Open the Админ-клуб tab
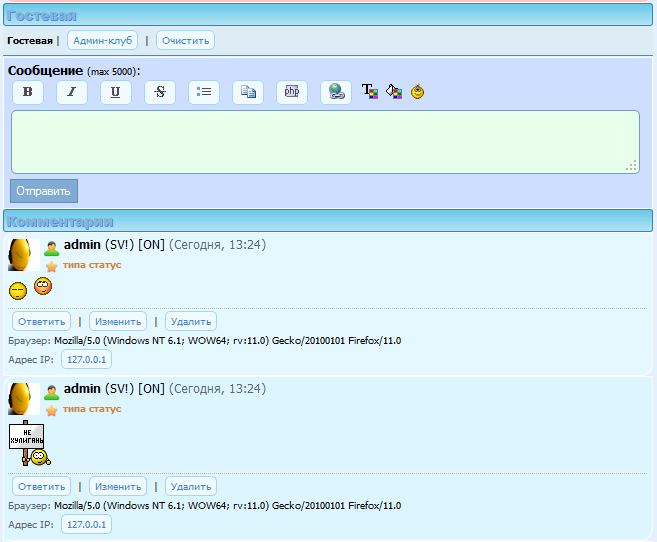The height and width of the screenshot is (542, 657). (x=103, y=40)
